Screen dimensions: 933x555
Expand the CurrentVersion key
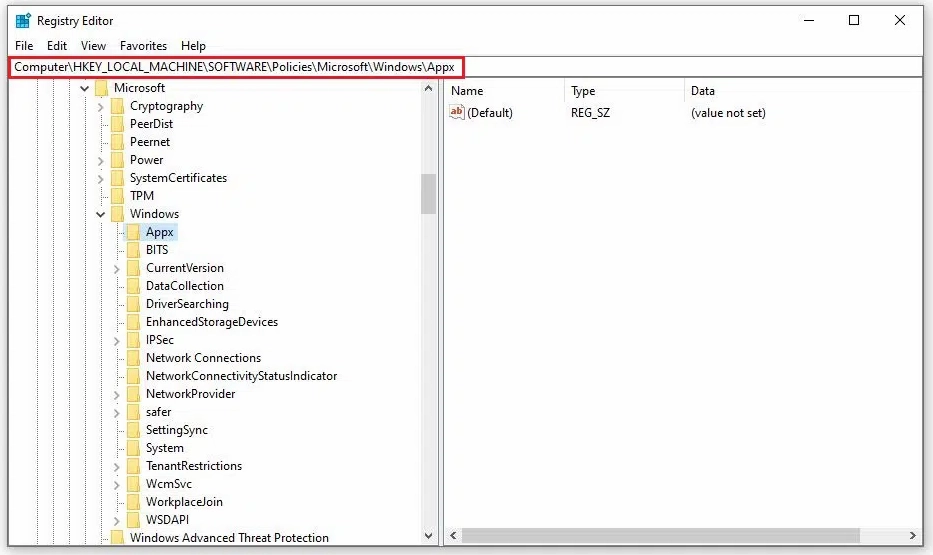click(x=117, y=268)
